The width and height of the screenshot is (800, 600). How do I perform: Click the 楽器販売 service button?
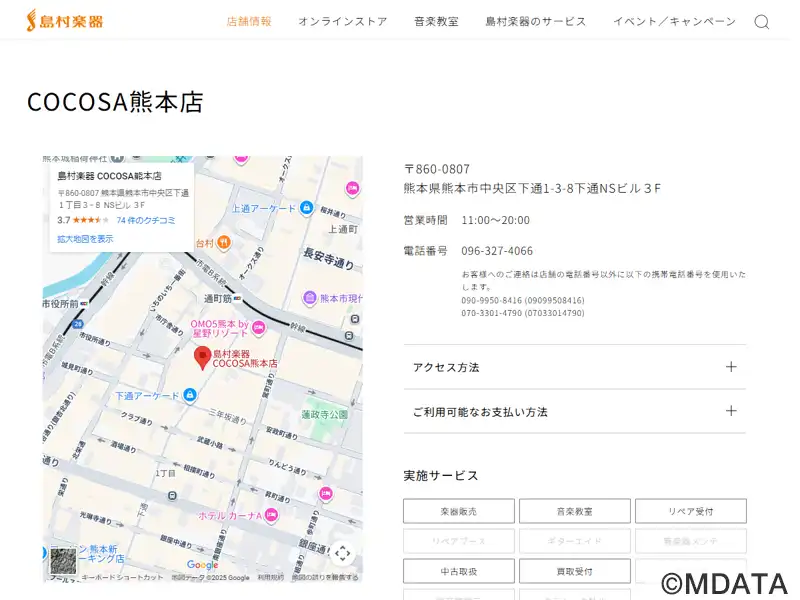[458, 511]
